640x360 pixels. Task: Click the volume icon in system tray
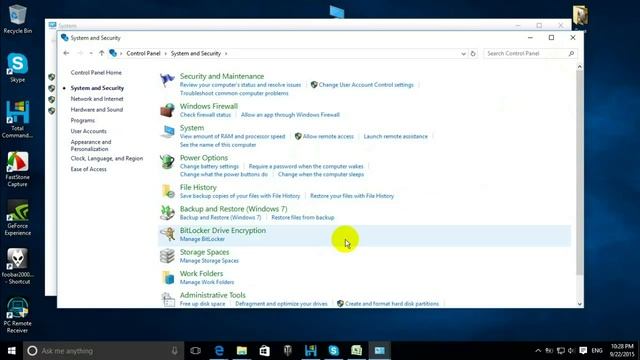(x=571, y=351)
